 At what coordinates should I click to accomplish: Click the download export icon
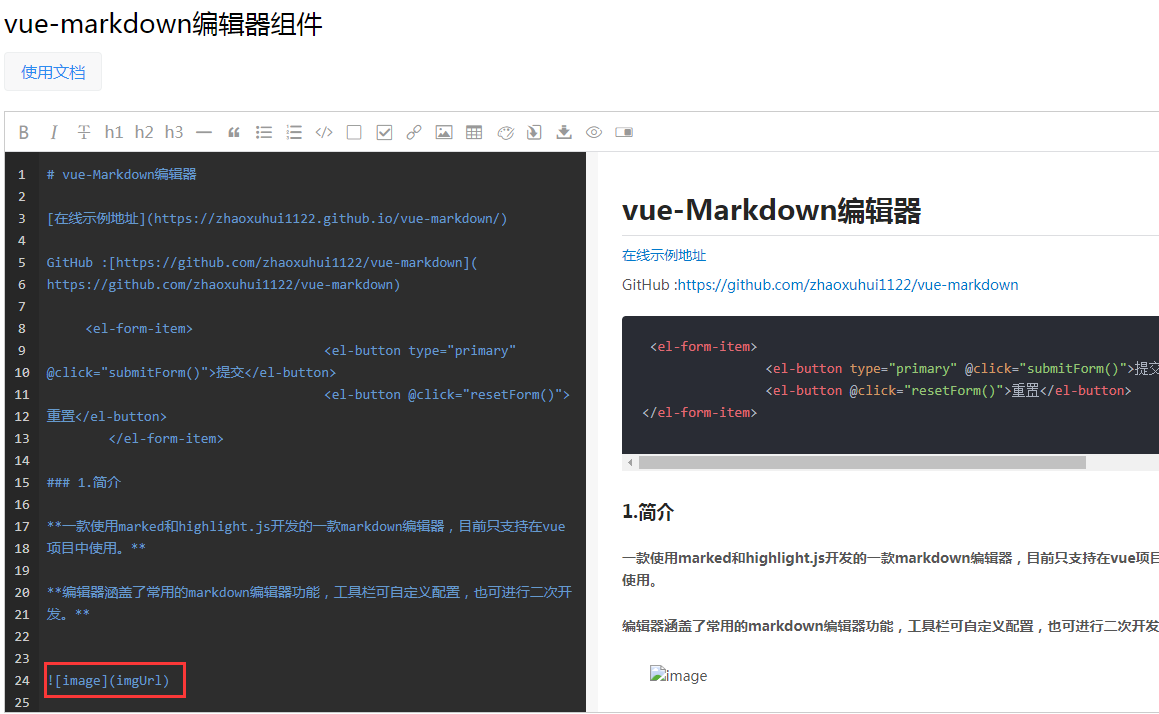(564, 132)
